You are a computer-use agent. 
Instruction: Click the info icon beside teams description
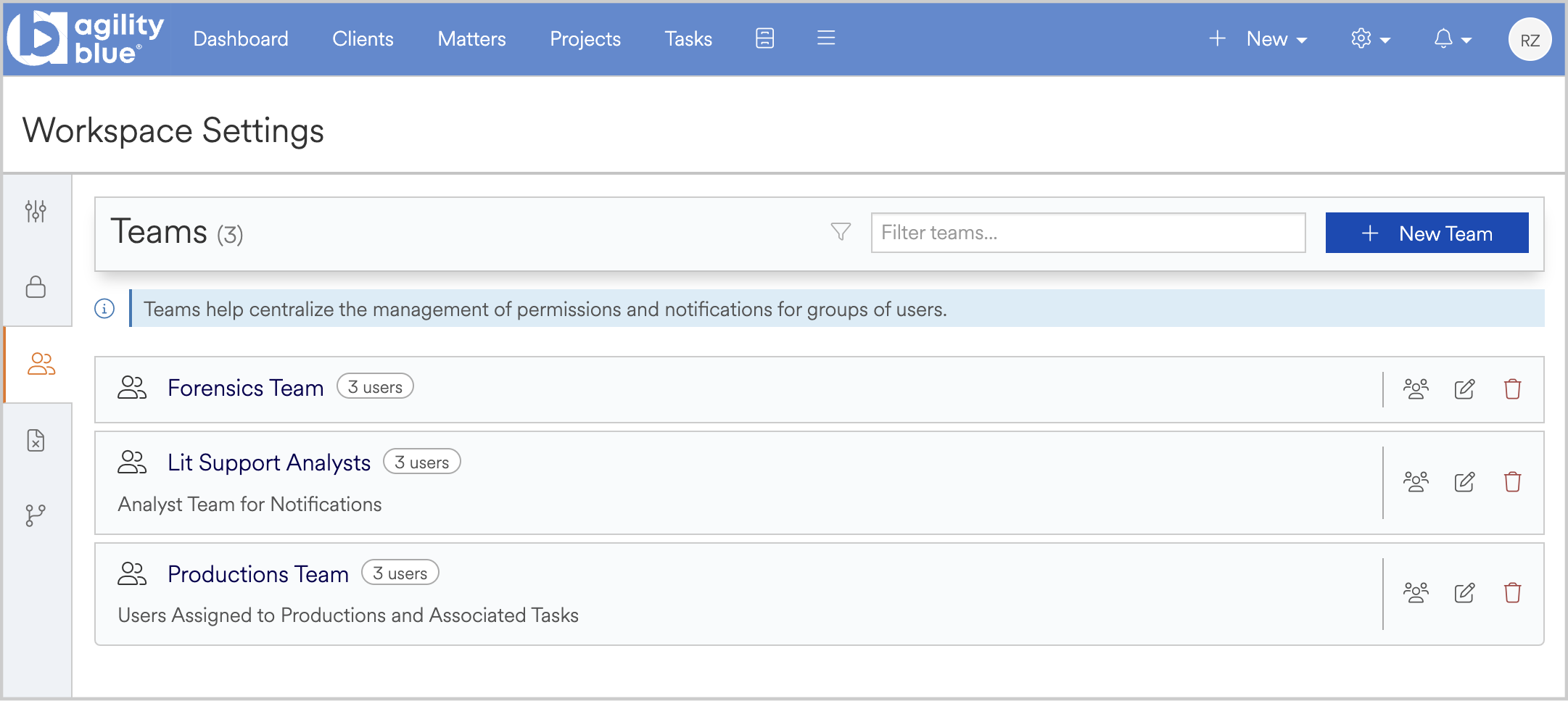(104, 309)
